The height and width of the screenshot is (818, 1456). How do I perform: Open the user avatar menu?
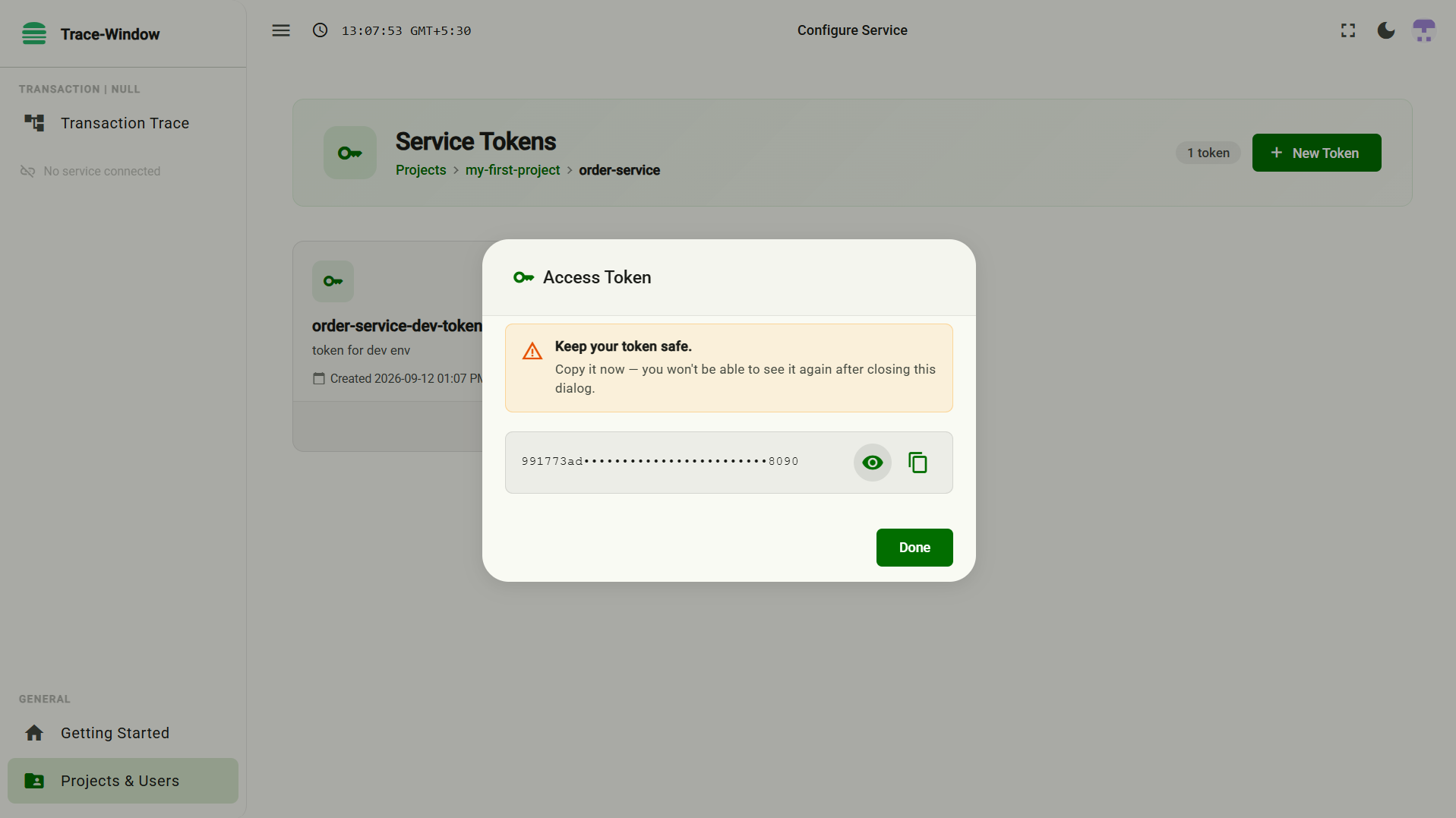pos(1424,30)
